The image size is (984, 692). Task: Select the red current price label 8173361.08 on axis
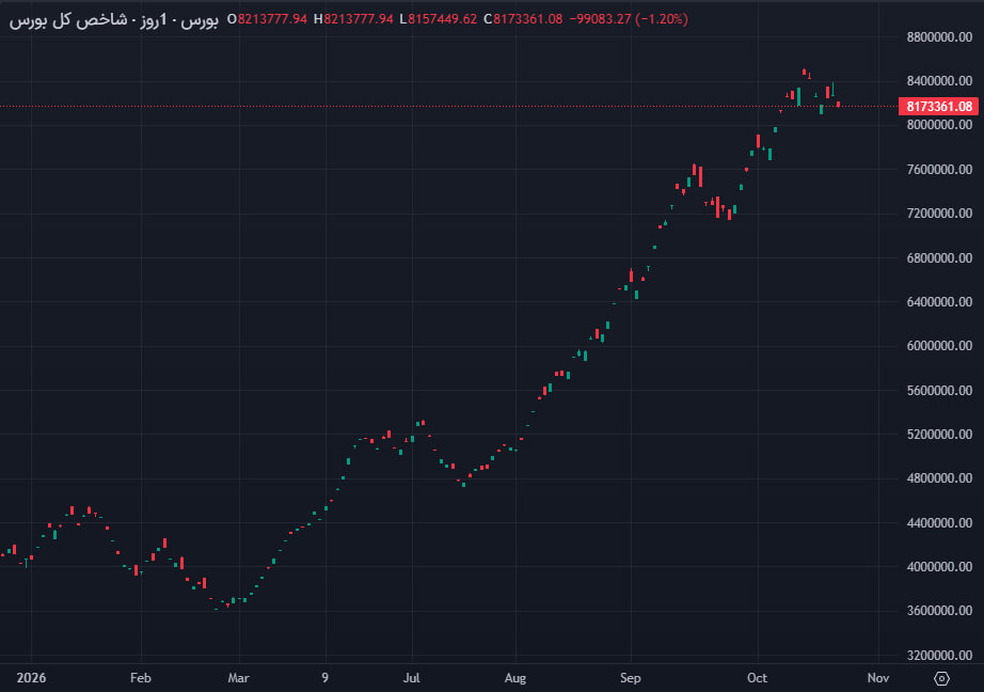click(x=939, y=107)
